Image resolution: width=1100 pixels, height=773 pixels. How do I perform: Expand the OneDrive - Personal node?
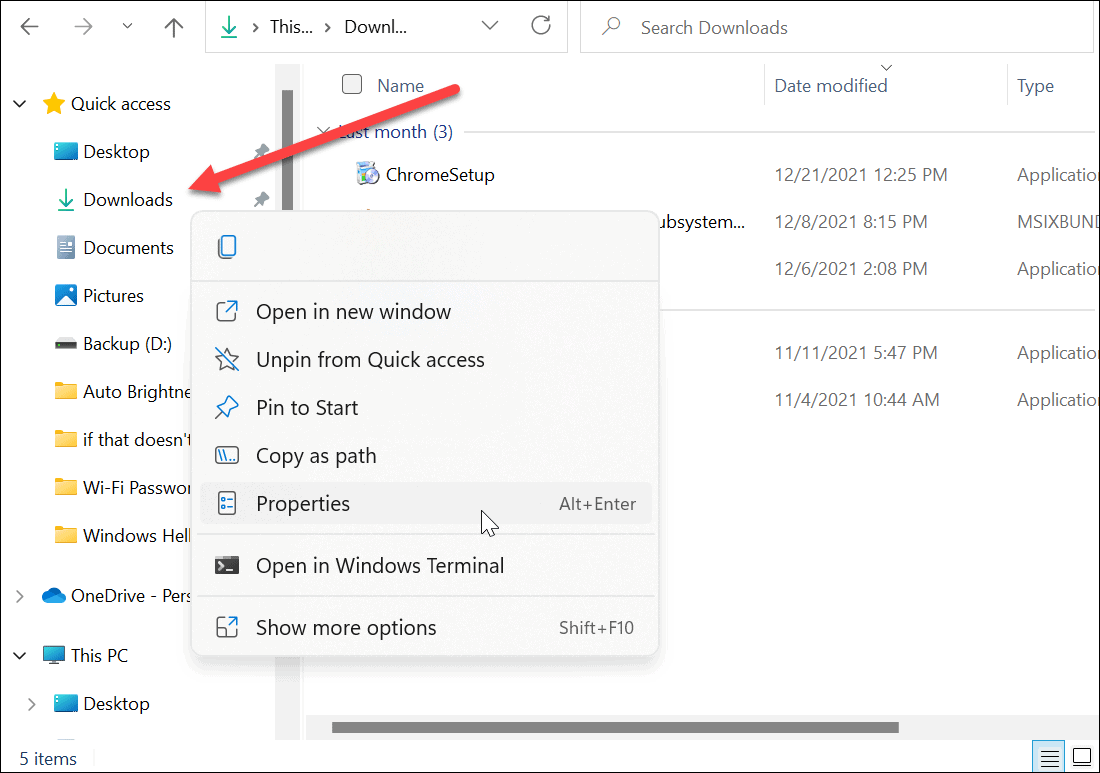pyautogui.click(x=20, y=596)
